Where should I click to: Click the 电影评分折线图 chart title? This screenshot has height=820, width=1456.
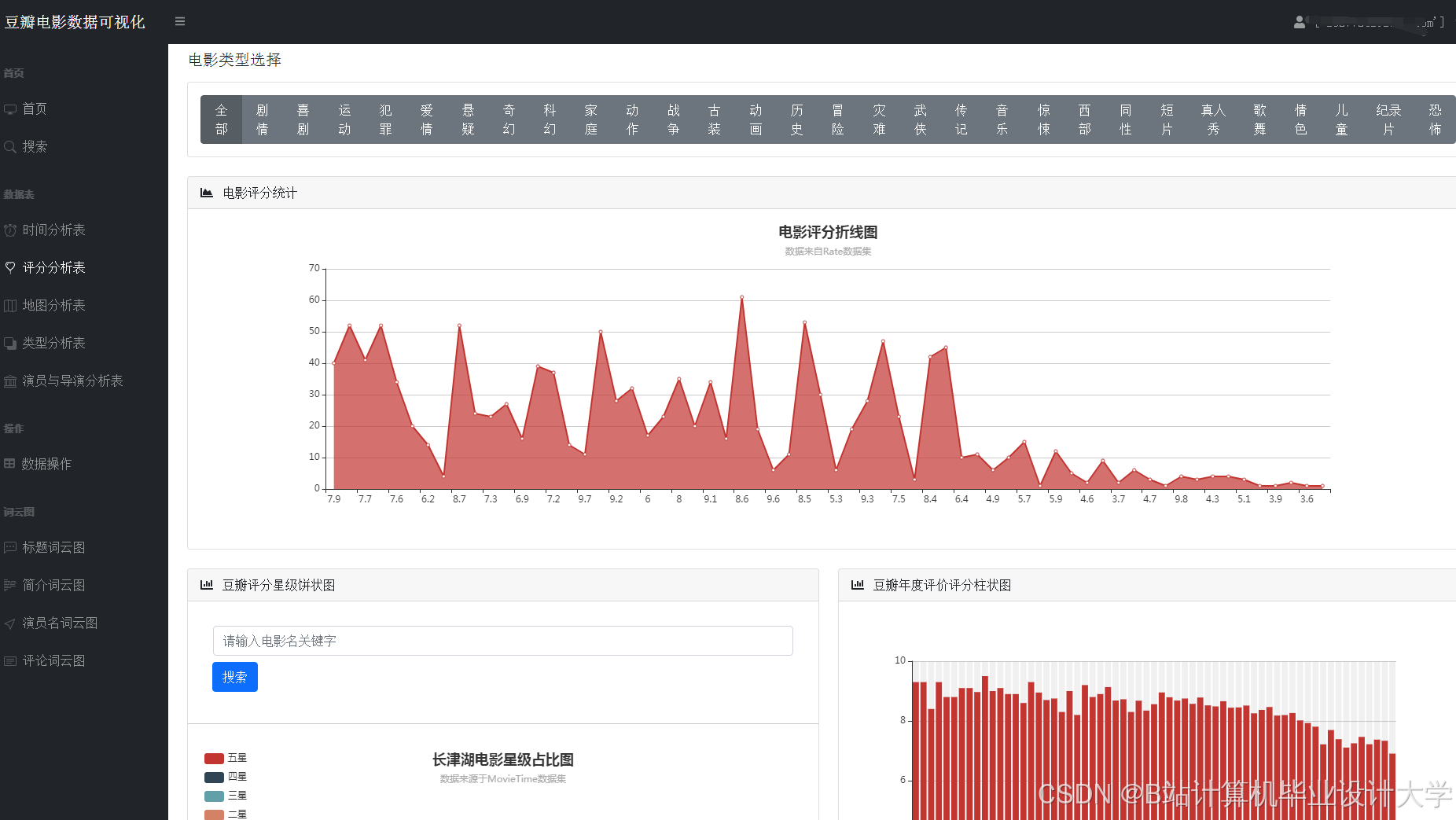[x=828, y=232]
